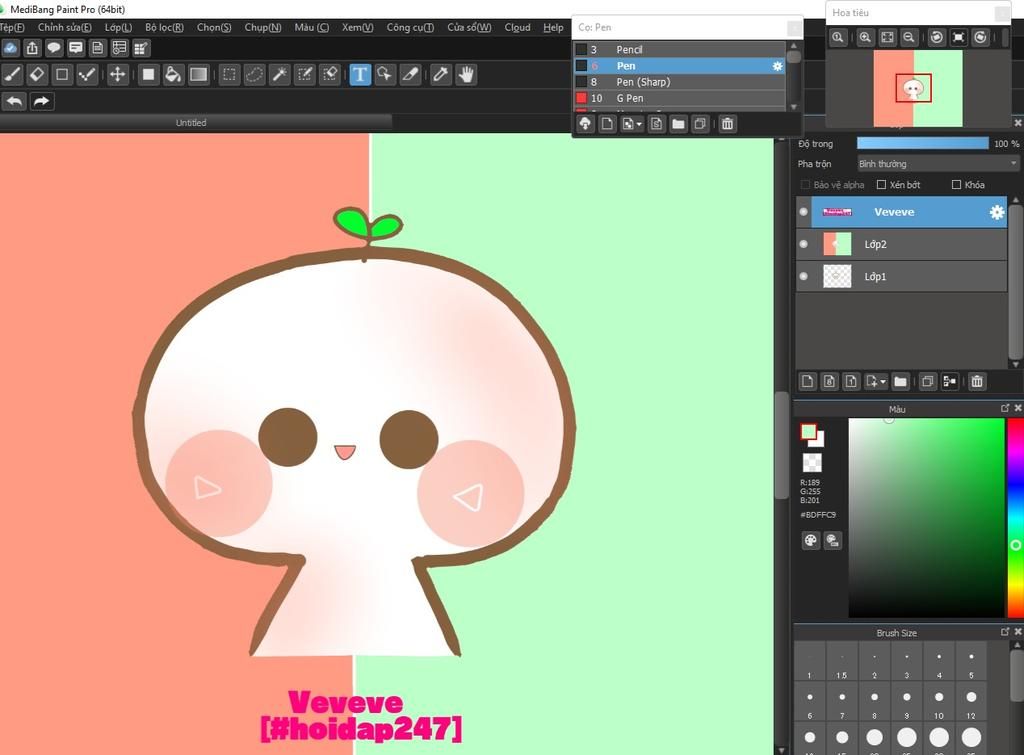The height and width of the screenshot is (755, 1024).
Task: Click the rainbow hue bar
Action: coord(1016,517)
